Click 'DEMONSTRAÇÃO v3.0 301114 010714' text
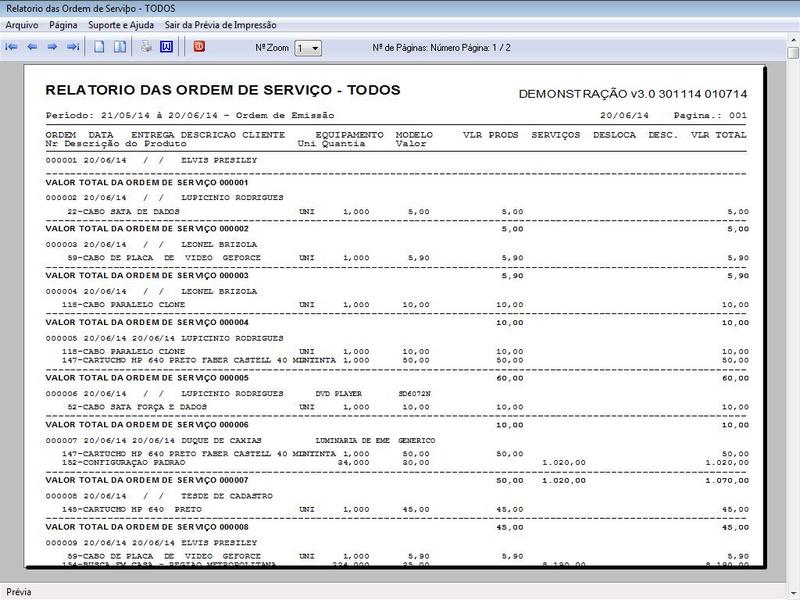Screen dimensions: 800x600 [x=633, y=94]
